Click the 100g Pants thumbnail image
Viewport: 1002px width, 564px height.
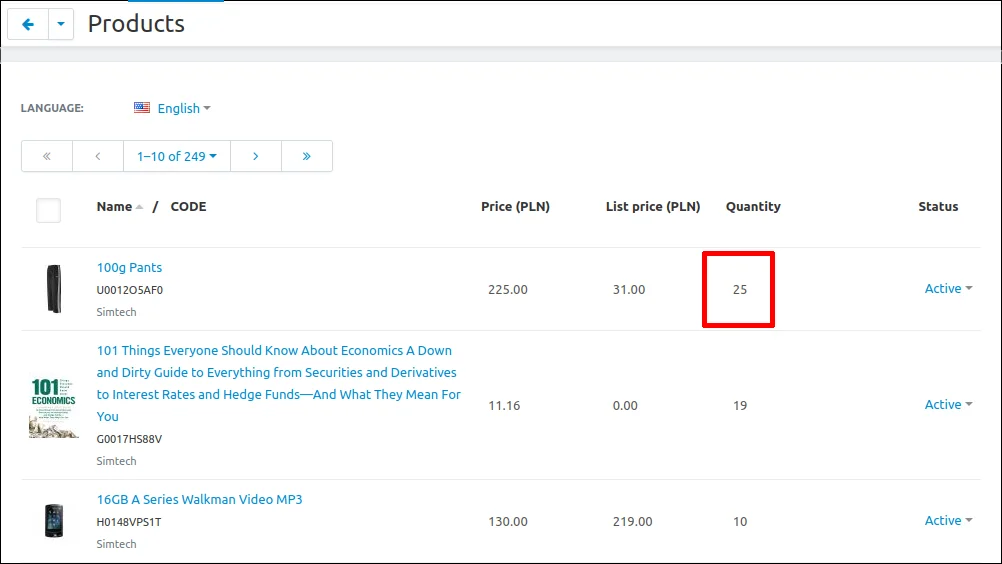53,289
